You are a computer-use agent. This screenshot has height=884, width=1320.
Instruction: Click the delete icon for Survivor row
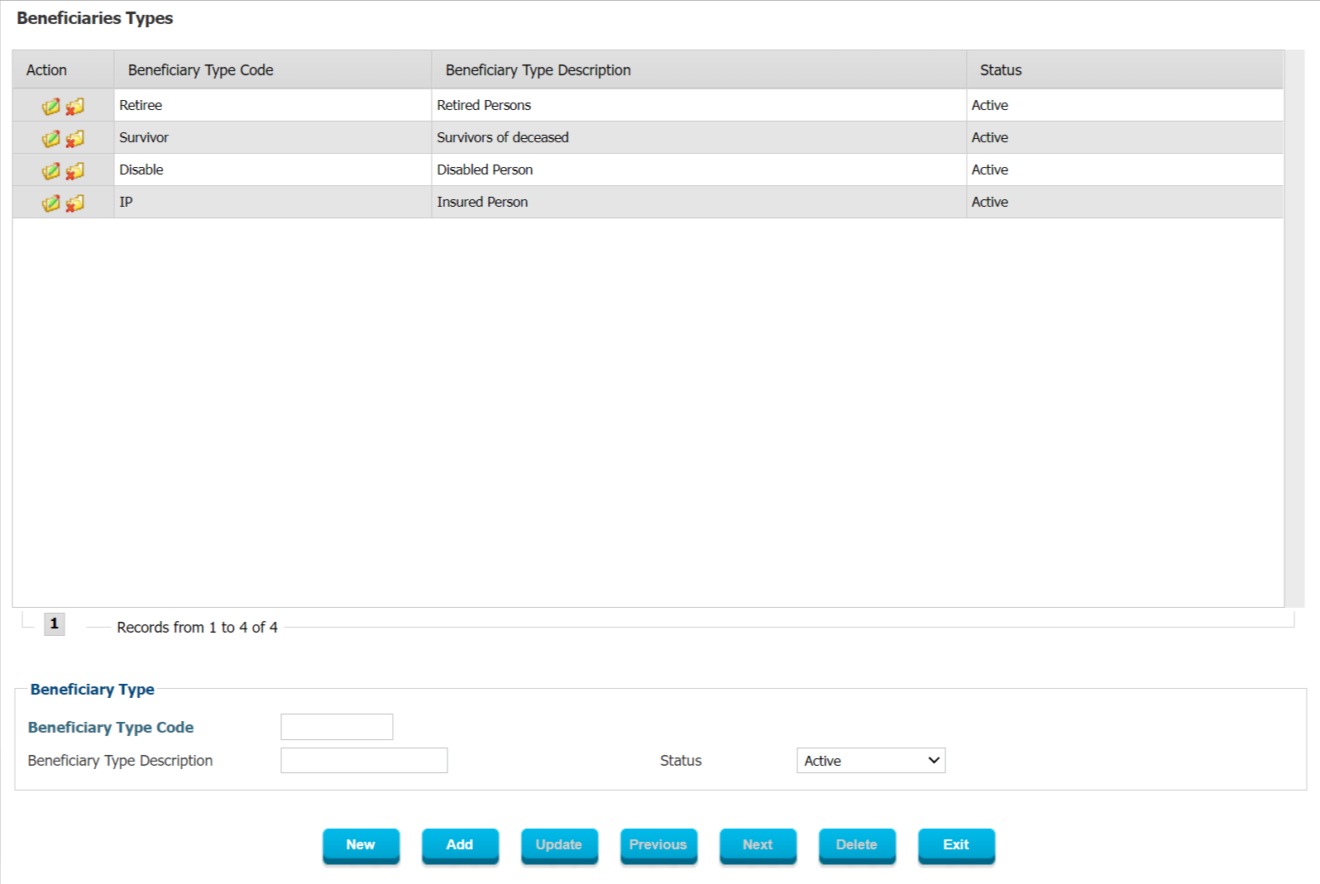tap(75, 138)
